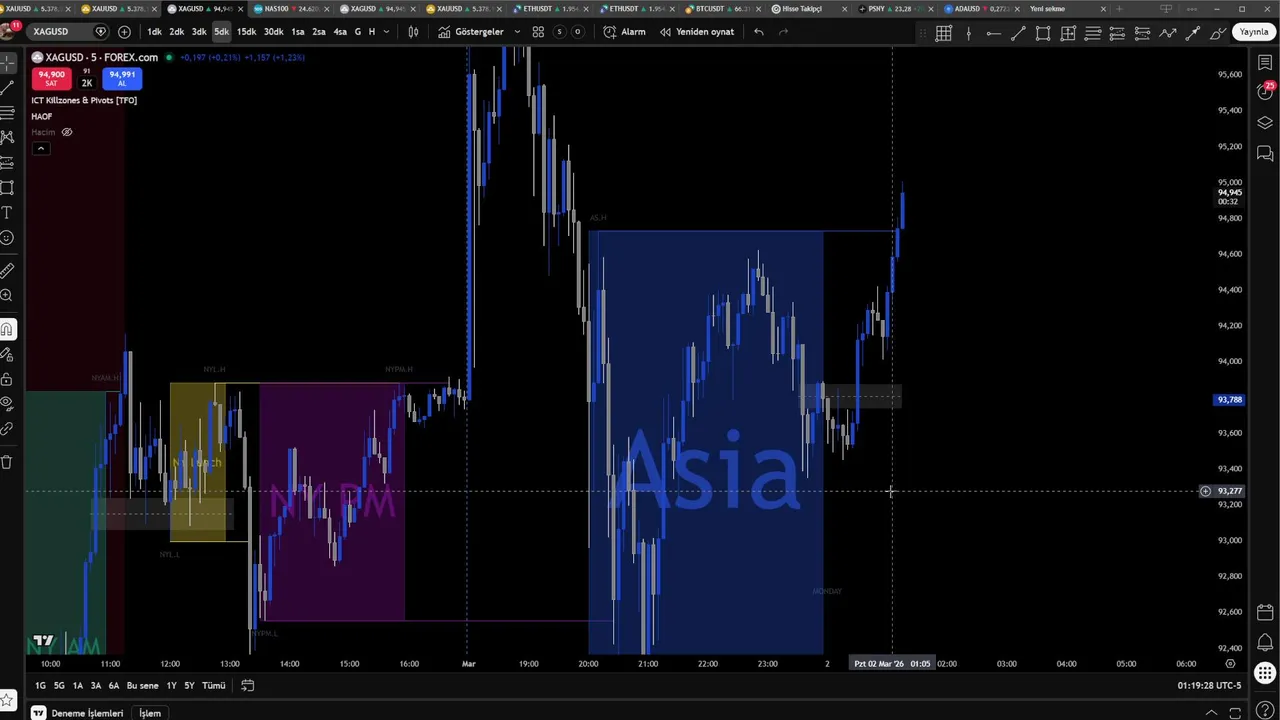Select the grid drawing favorite tool
This screenshot has width=1280, height=720.
[943, 33]
